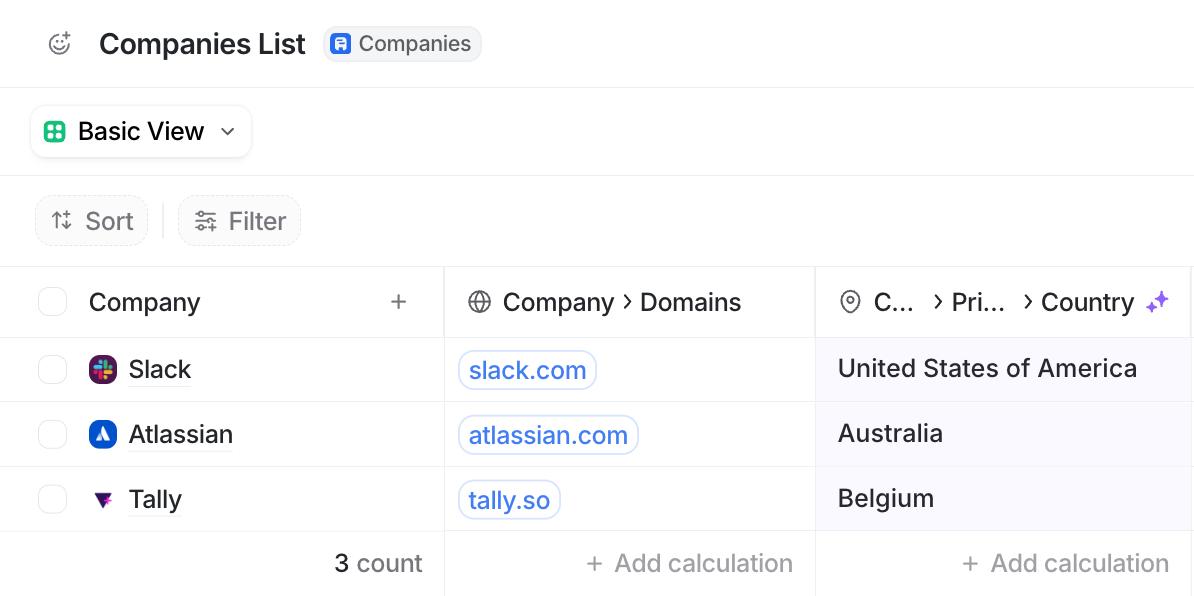Open the Basic View dropdown
The height and width of the screenshot is (596, 1194).
pos(141,132)
